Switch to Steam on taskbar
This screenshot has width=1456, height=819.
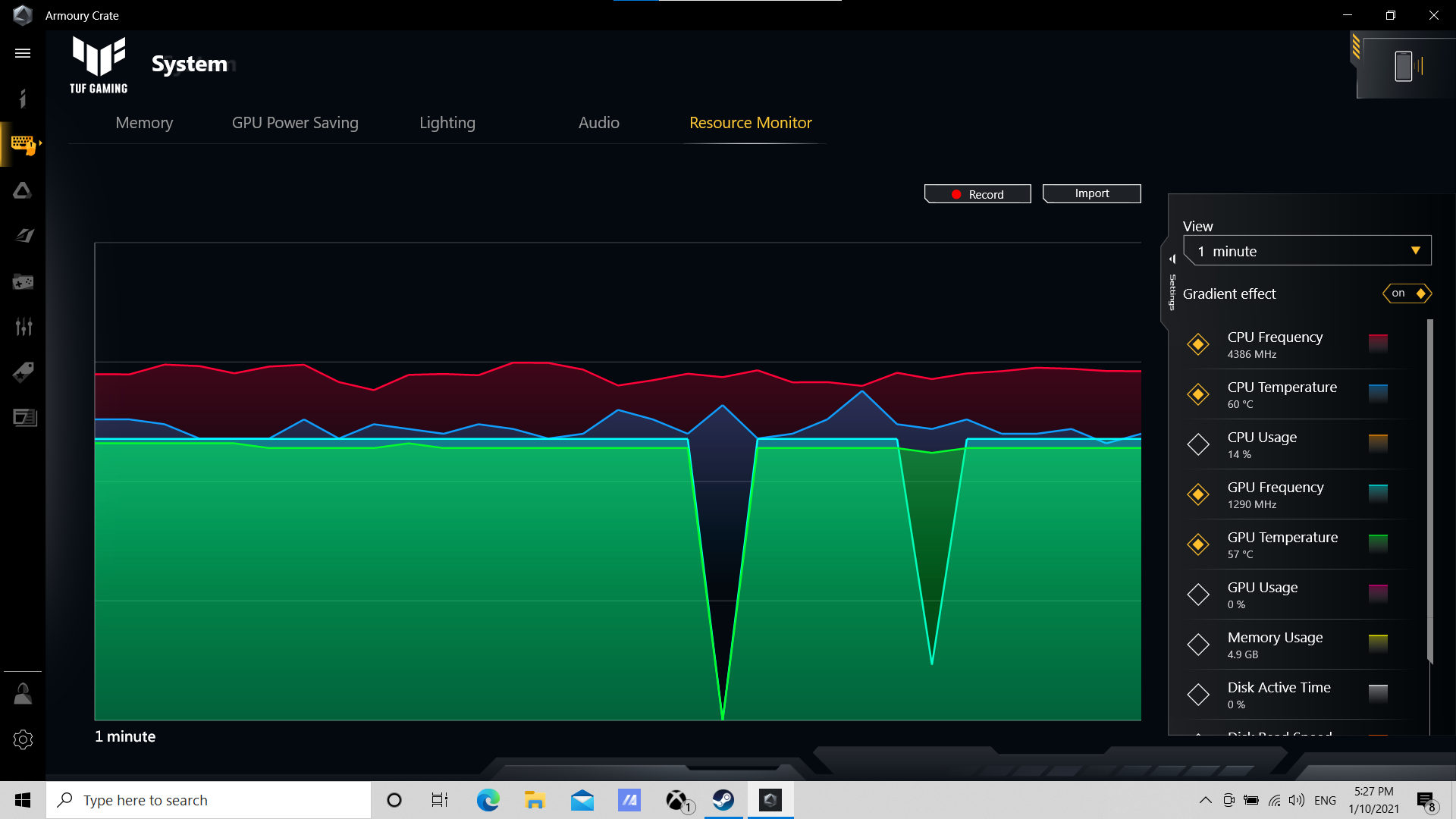tap(723, 800)
